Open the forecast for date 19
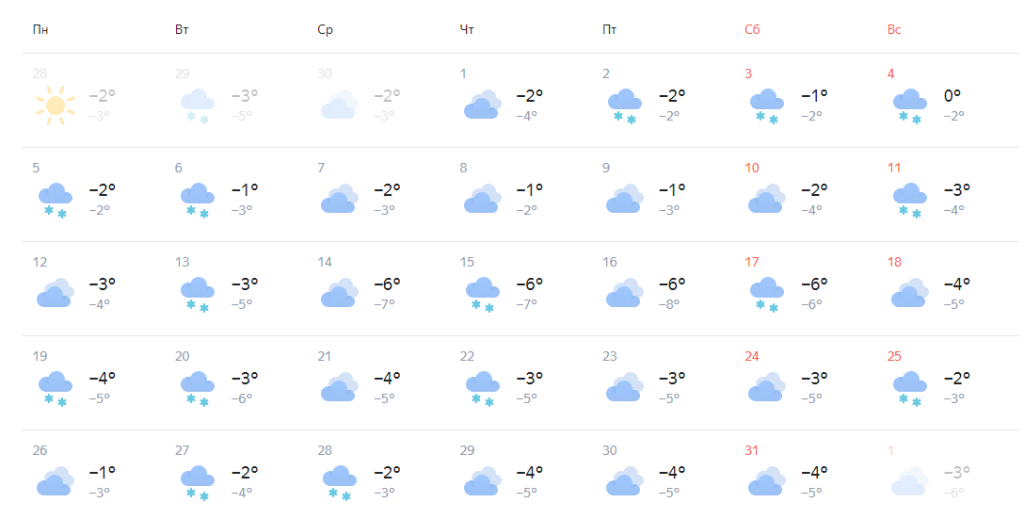1024x519 pixels. pyautogui.click(x=40, y=356)
